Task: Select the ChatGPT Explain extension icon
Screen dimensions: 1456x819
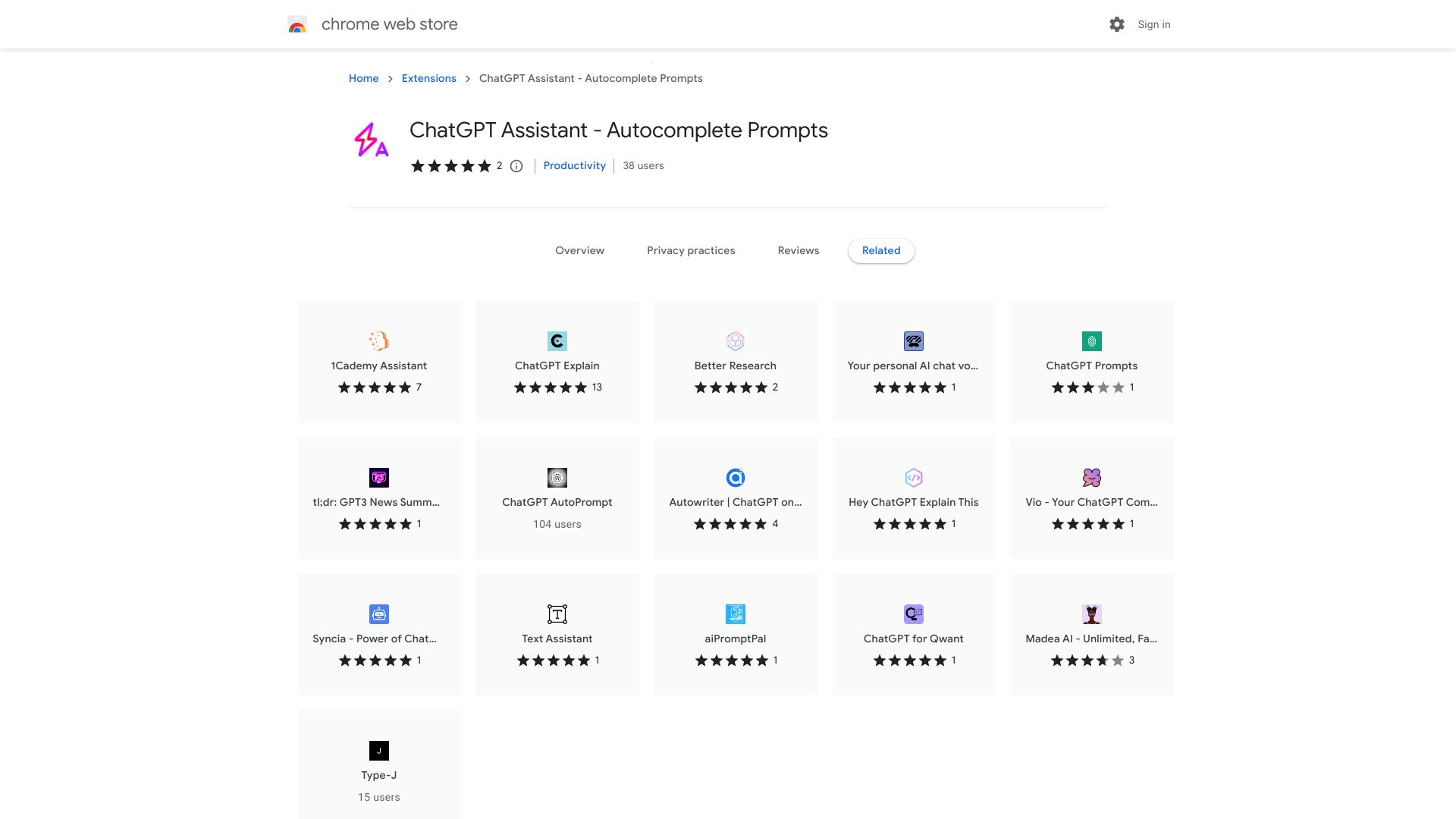Action: coord(557,341)
